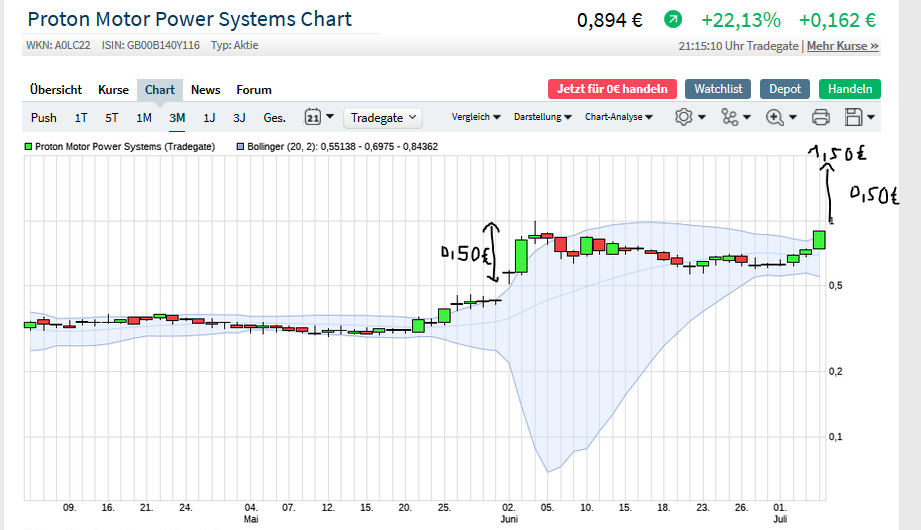Expand the zoom dropdown arrow

793,117
